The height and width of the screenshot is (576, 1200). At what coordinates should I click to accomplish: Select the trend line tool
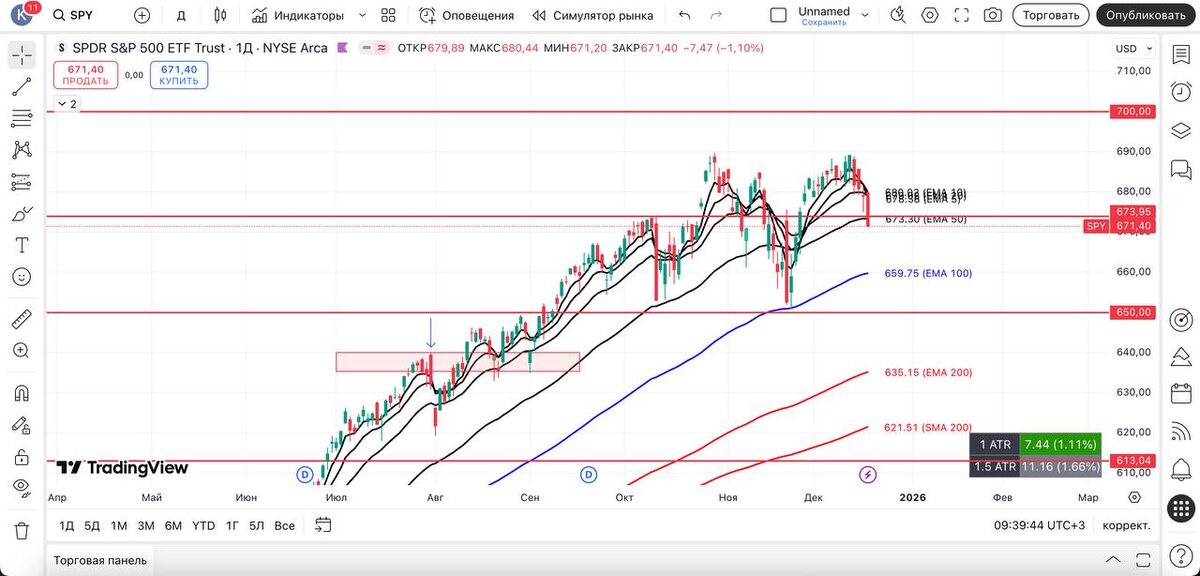(22, 87)
